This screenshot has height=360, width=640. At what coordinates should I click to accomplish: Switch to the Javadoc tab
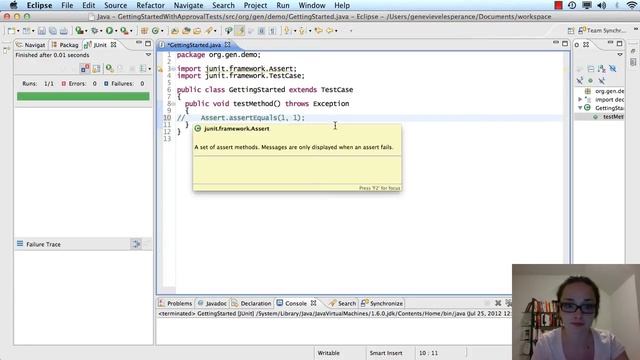pyautogui.click(x=212, y=303)
